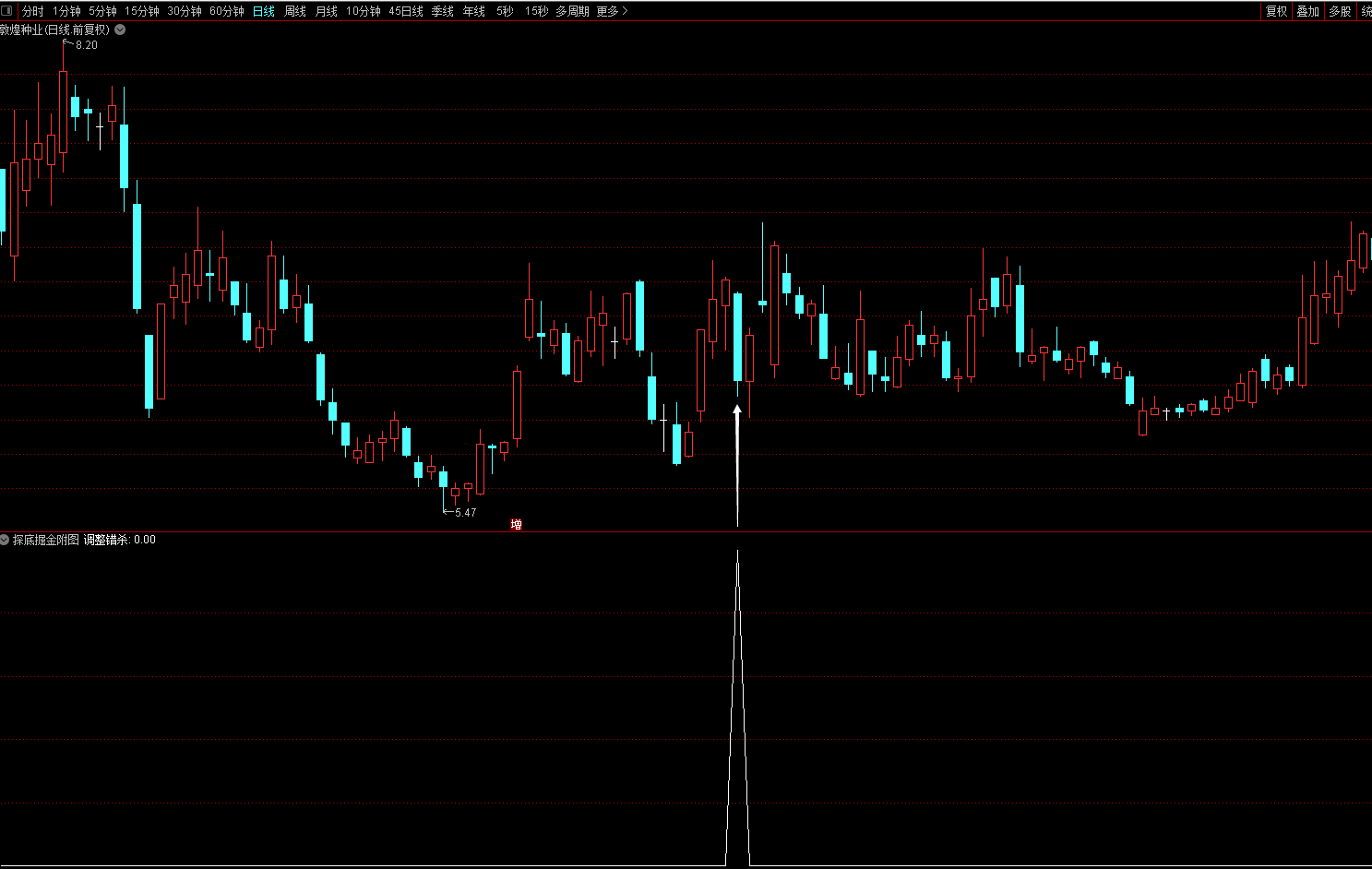Select the 30分钟 period tab
The width and height of the screenshot is (1372, 869).
click(x=185, y=11)
